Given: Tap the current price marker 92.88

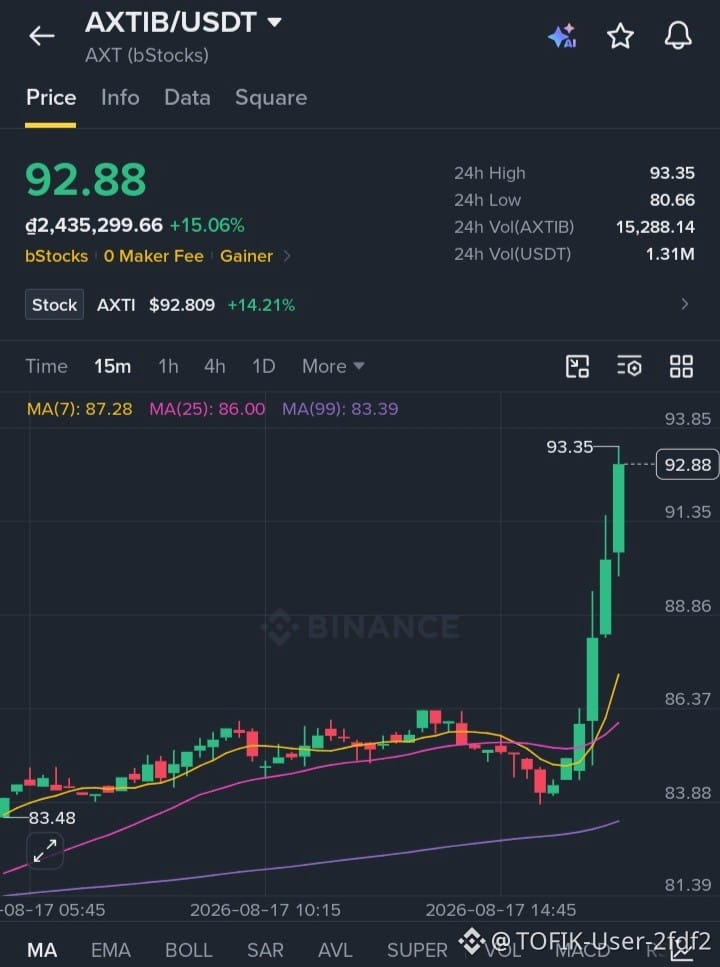Looking at the screenshot, I should point(687,464).
